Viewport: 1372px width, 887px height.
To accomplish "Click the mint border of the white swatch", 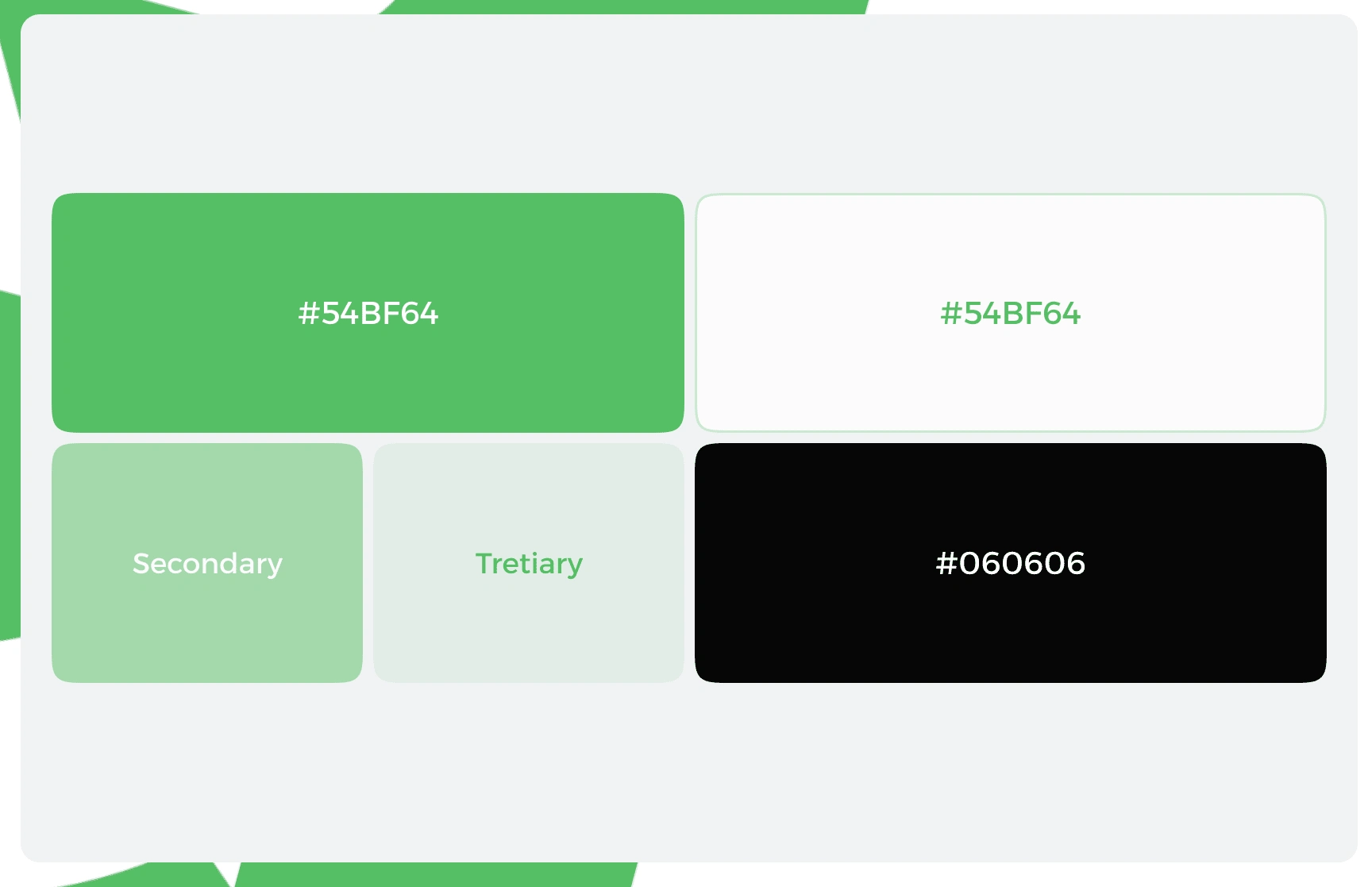I will [1011, 195].
